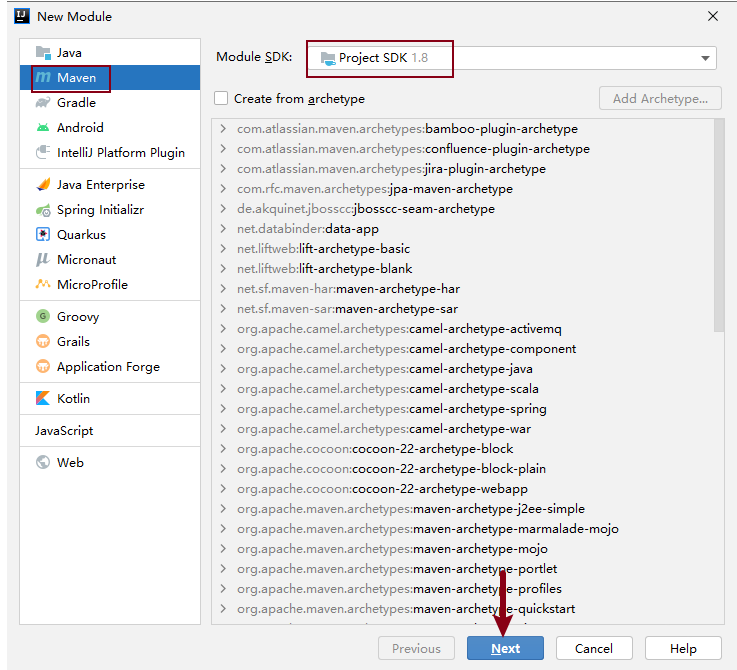Click the Grails icon

click(43, 341)
